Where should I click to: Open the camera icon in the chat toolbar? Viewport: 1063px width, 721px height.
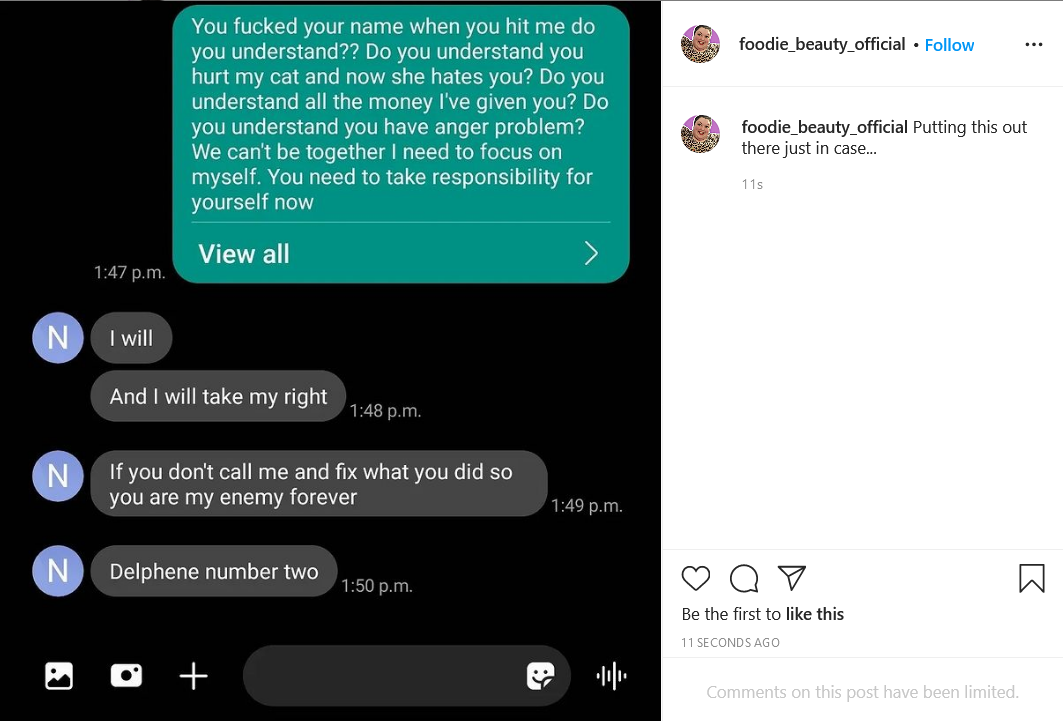pos(126,675)
